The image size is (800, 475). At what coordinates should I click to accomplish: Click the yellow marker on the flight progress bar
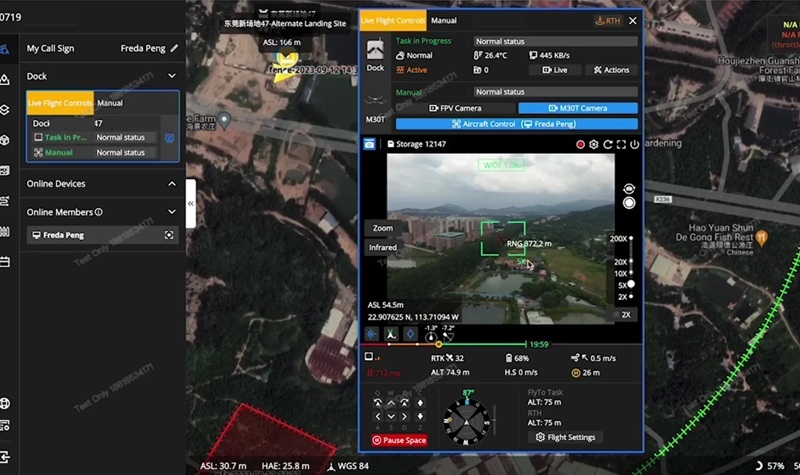pos(439,344)
